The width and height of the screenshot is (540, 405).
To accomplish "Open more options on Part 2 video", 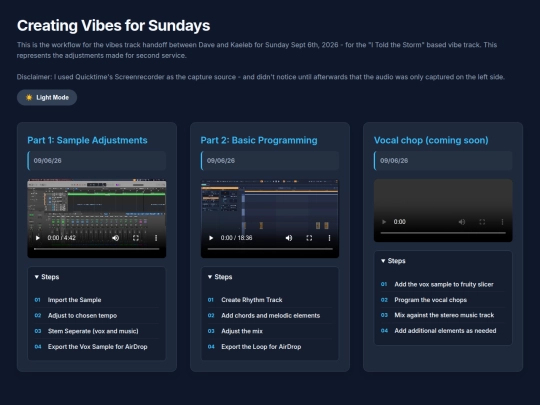I will (x=329, y=238).
